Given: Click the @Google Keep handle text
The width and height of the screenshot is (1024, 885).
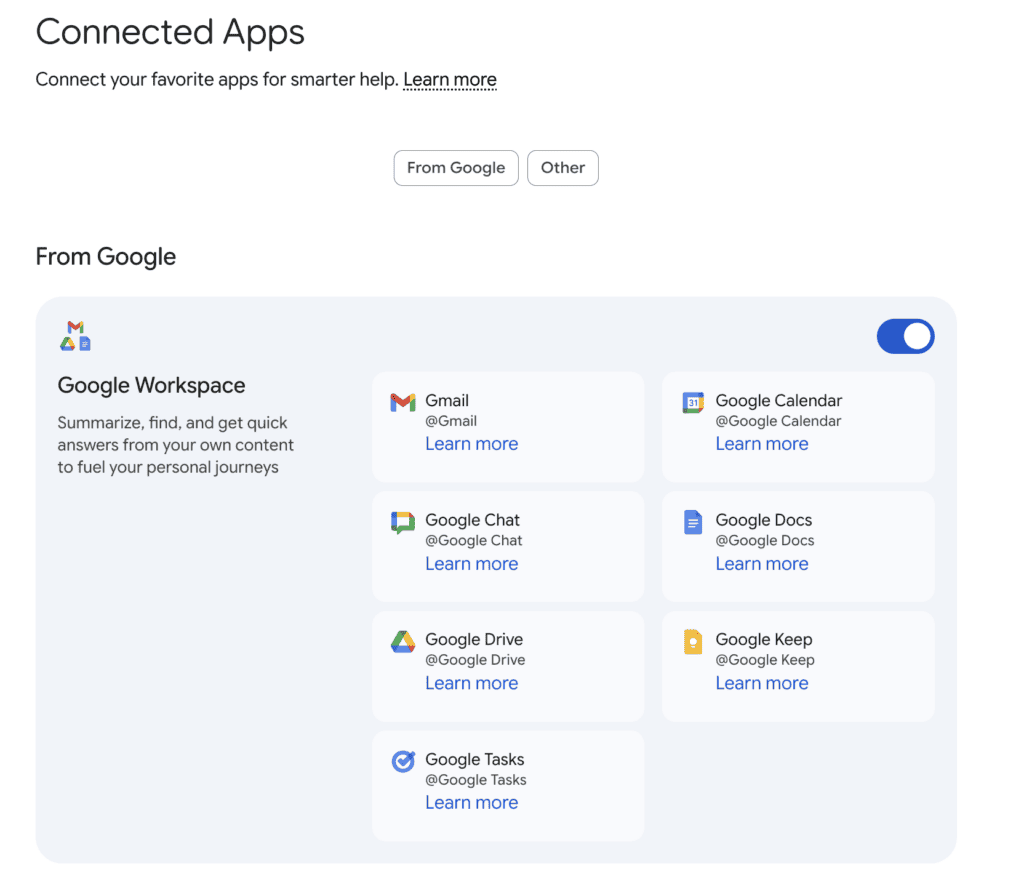Looking at the screenshot, I should click(x=765, y=660).
